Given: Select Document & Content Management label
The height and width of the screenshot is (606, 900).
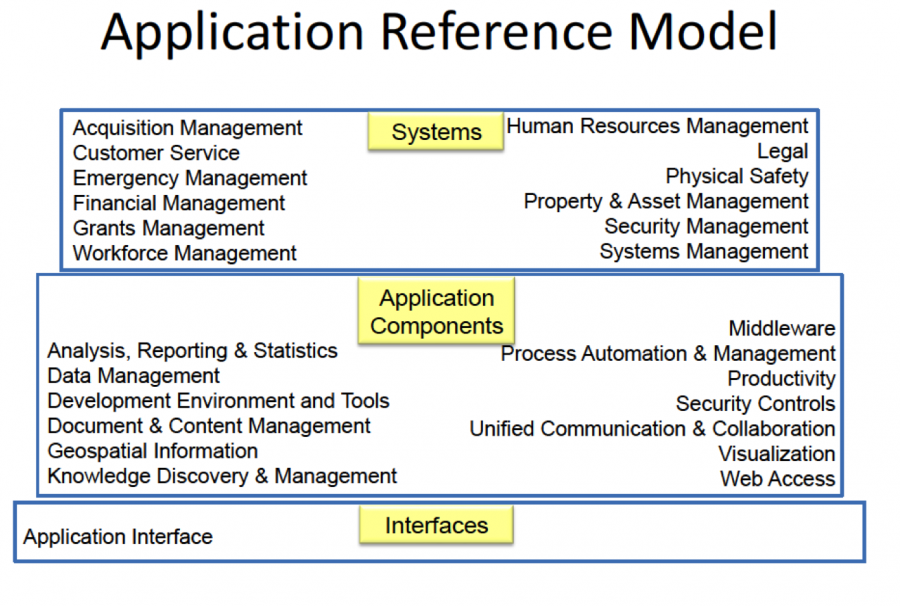Looking at the screenshot, I should point(208,426).
